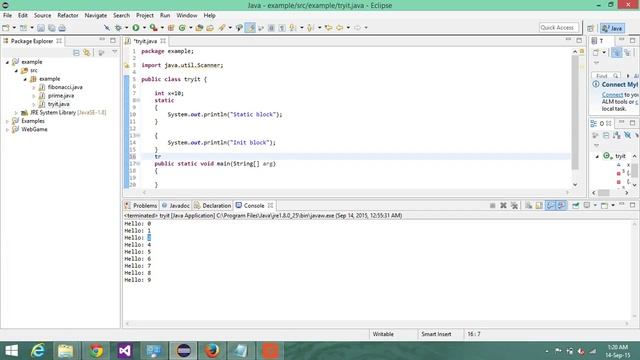Collapse the src folder node
640x360 pixels.
click(x=16, y=71)
